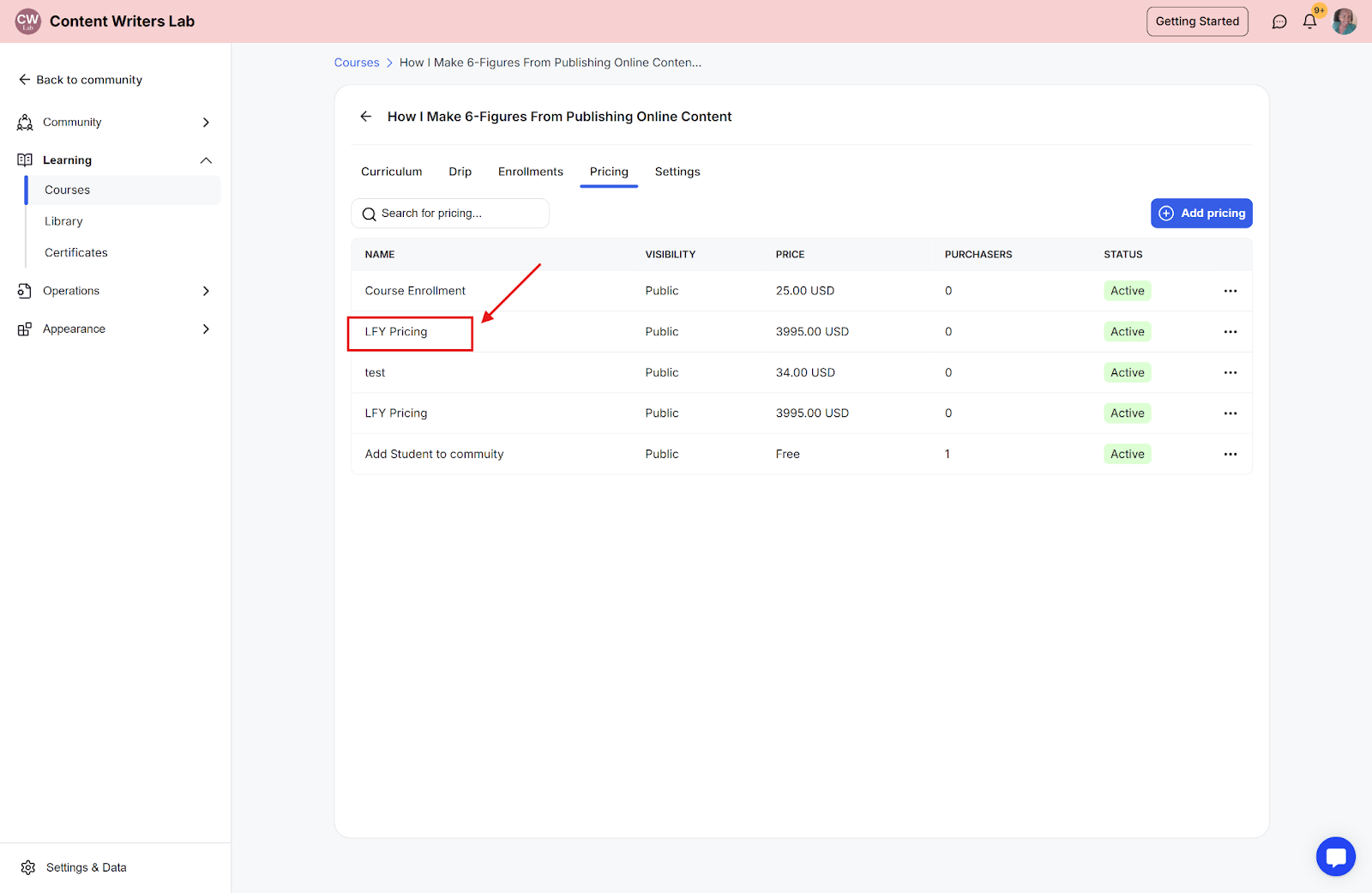Switch to the Enrollments tab
The width and height of the screenshot is (1372, 893).
click(530, 172)
